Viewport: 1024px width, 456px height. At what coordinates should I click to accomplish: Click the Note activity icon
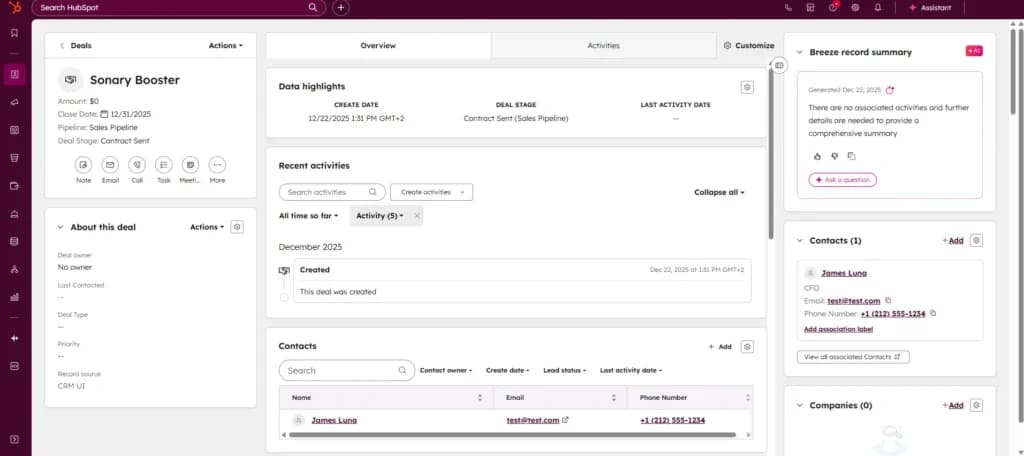click(x=84, y=165)
